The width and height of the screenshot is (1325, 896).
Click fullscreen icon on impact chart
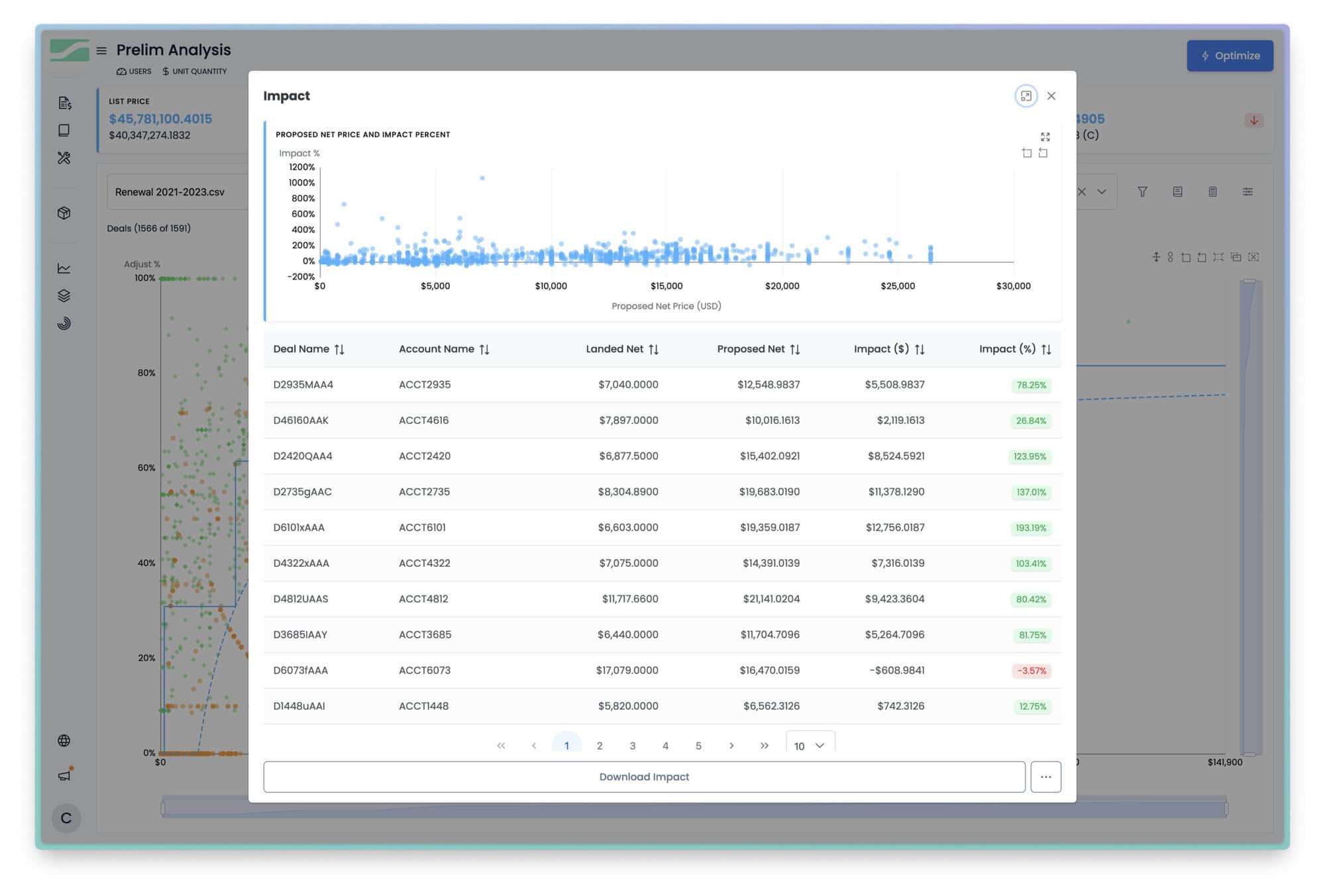point(1045,137)
